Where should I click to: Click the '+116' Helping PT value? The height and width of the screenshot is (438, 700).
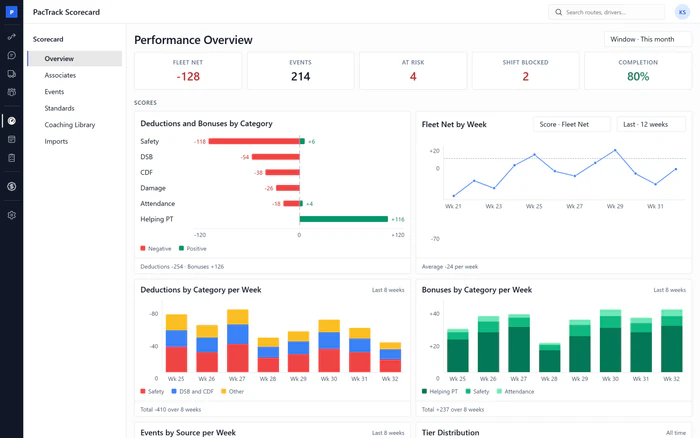click(x=398, y=219)
